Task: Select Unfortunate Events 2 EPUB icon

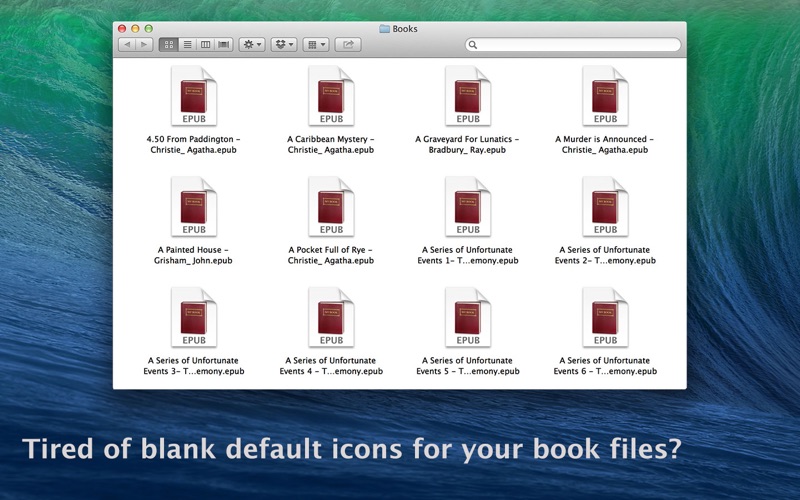Action: point(605,207)
